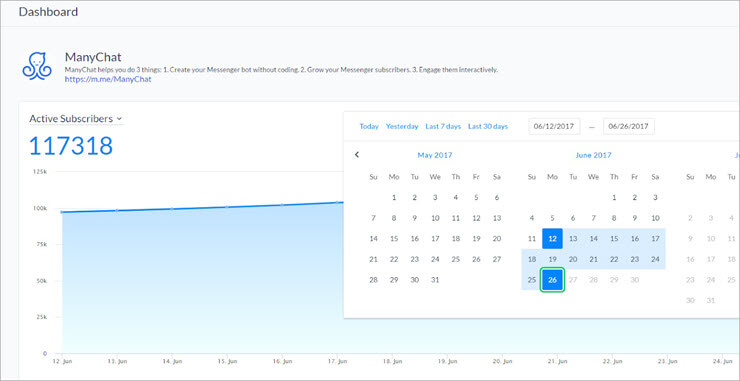The image size is (740, 381).
Task: Pick May 14 in the calendar
Action: pyautogui.click(x=373, y=239)
